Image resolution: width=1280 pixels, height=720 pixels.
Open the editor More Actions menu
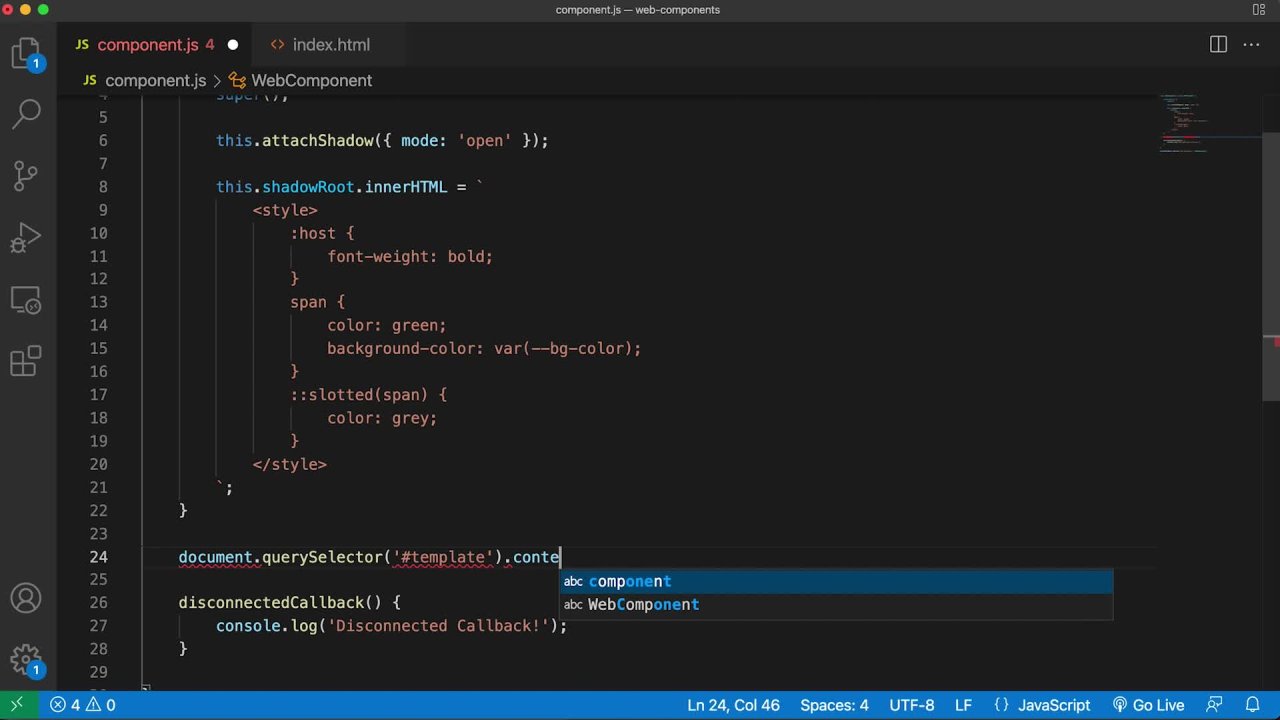[1251, 45]
